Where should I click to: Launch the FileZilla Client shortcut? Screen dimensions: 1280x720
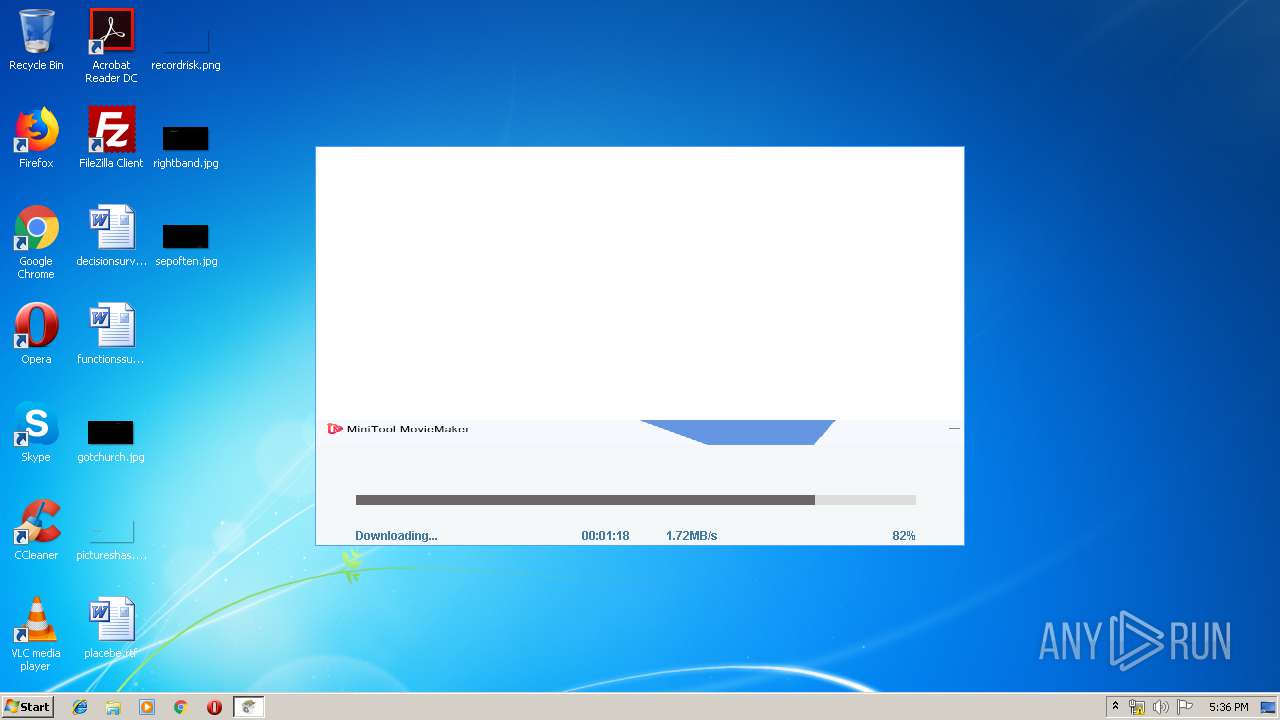(x=111, y=138)
